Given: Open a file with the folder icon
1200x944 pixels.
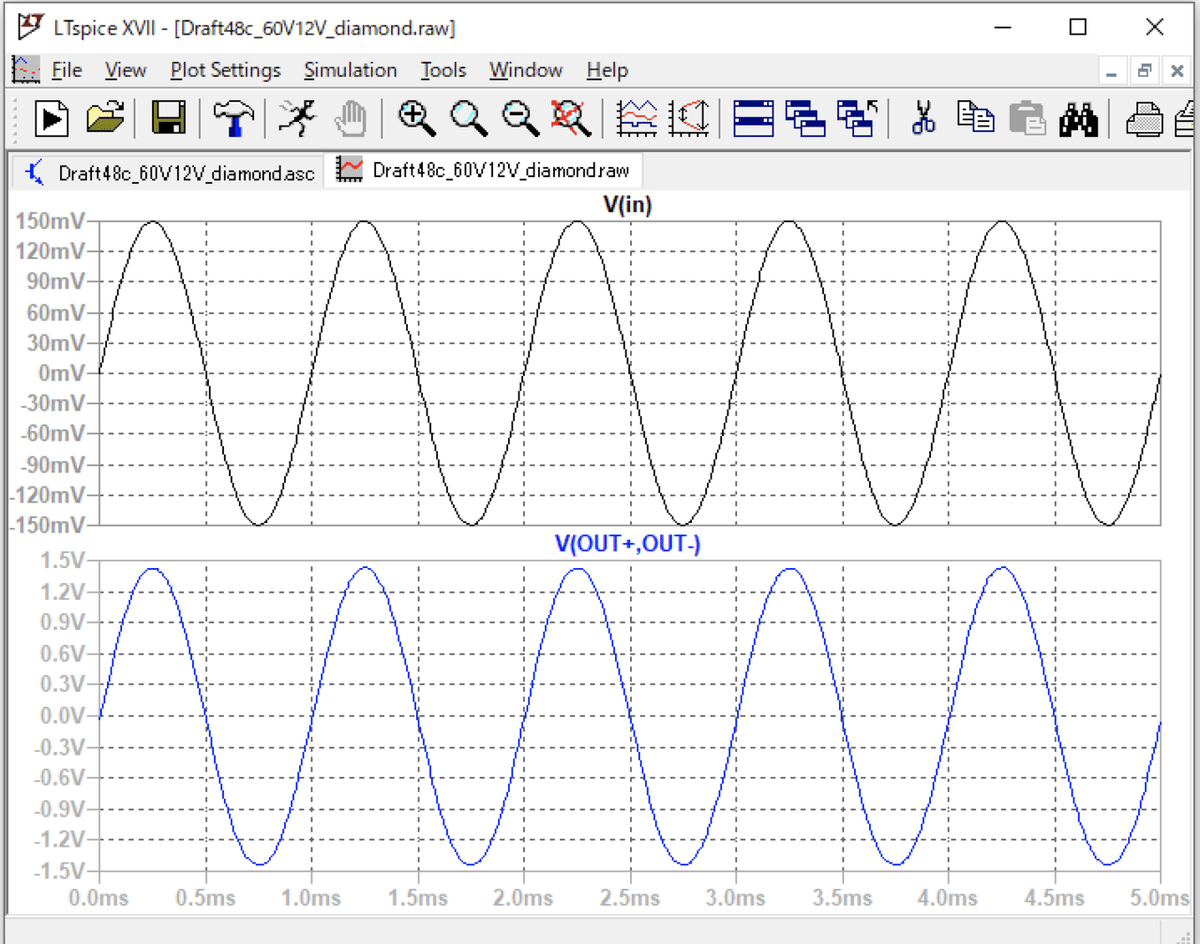Looking at the screenshot, I should 105,119.
